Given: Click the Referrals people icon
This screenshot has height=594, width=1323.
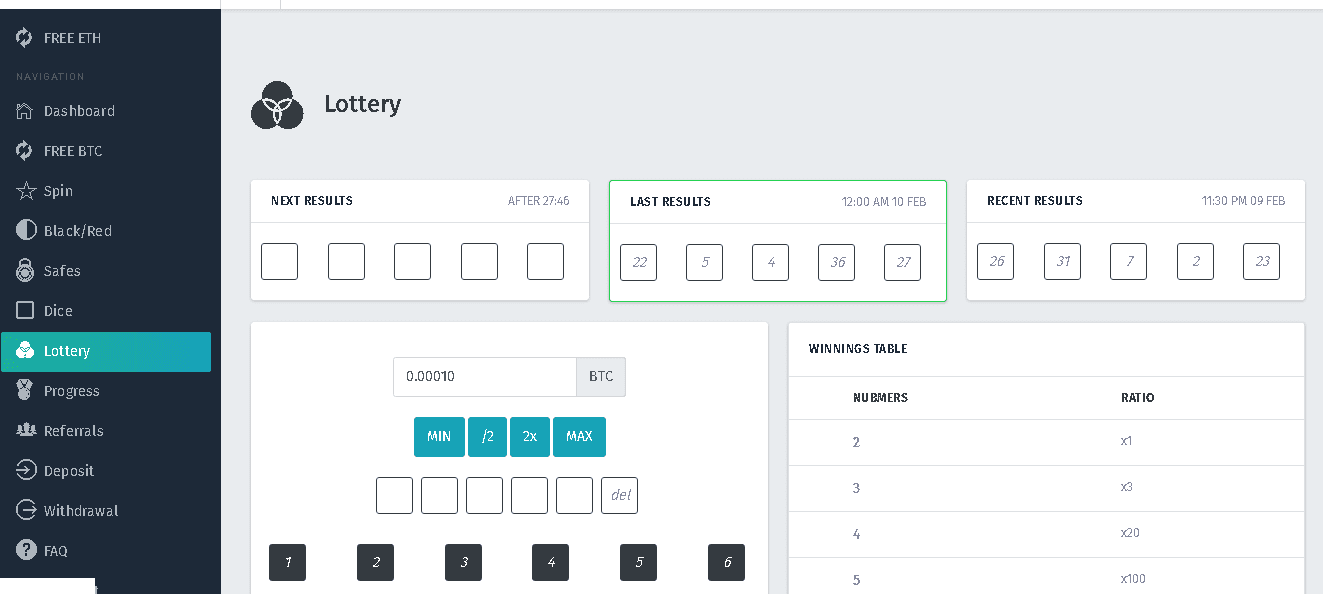Looking at the screenshot, I should 25,431.
